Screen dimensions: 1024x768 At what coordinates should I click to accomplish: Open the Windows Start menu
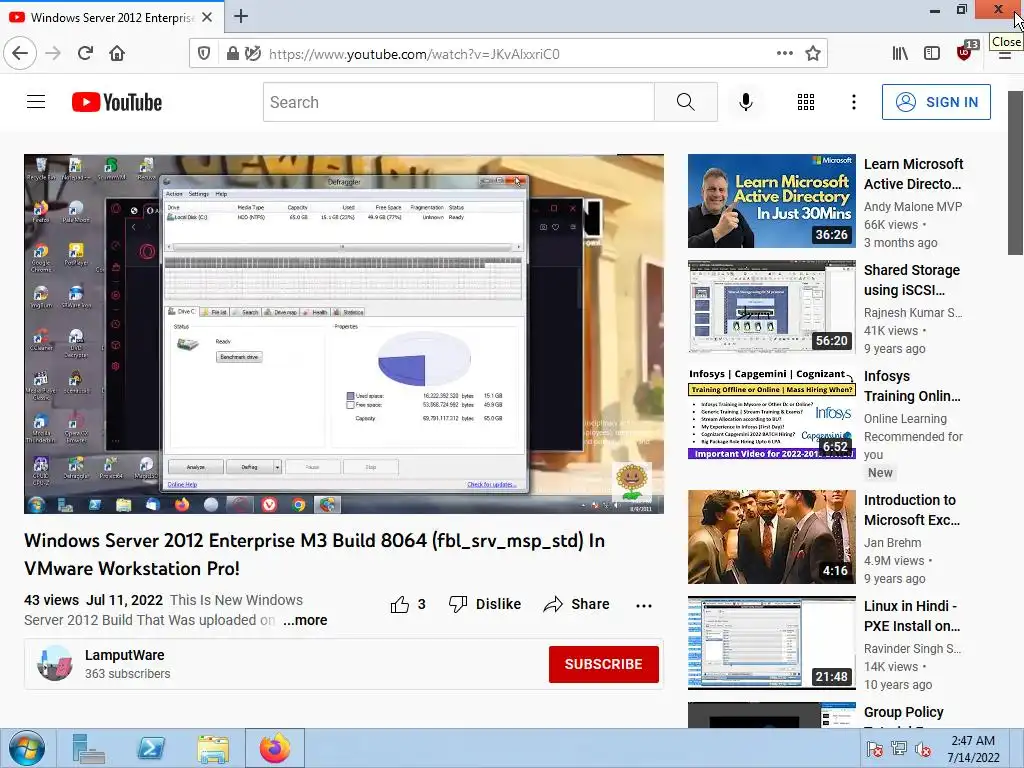click(x=27, y=748)
